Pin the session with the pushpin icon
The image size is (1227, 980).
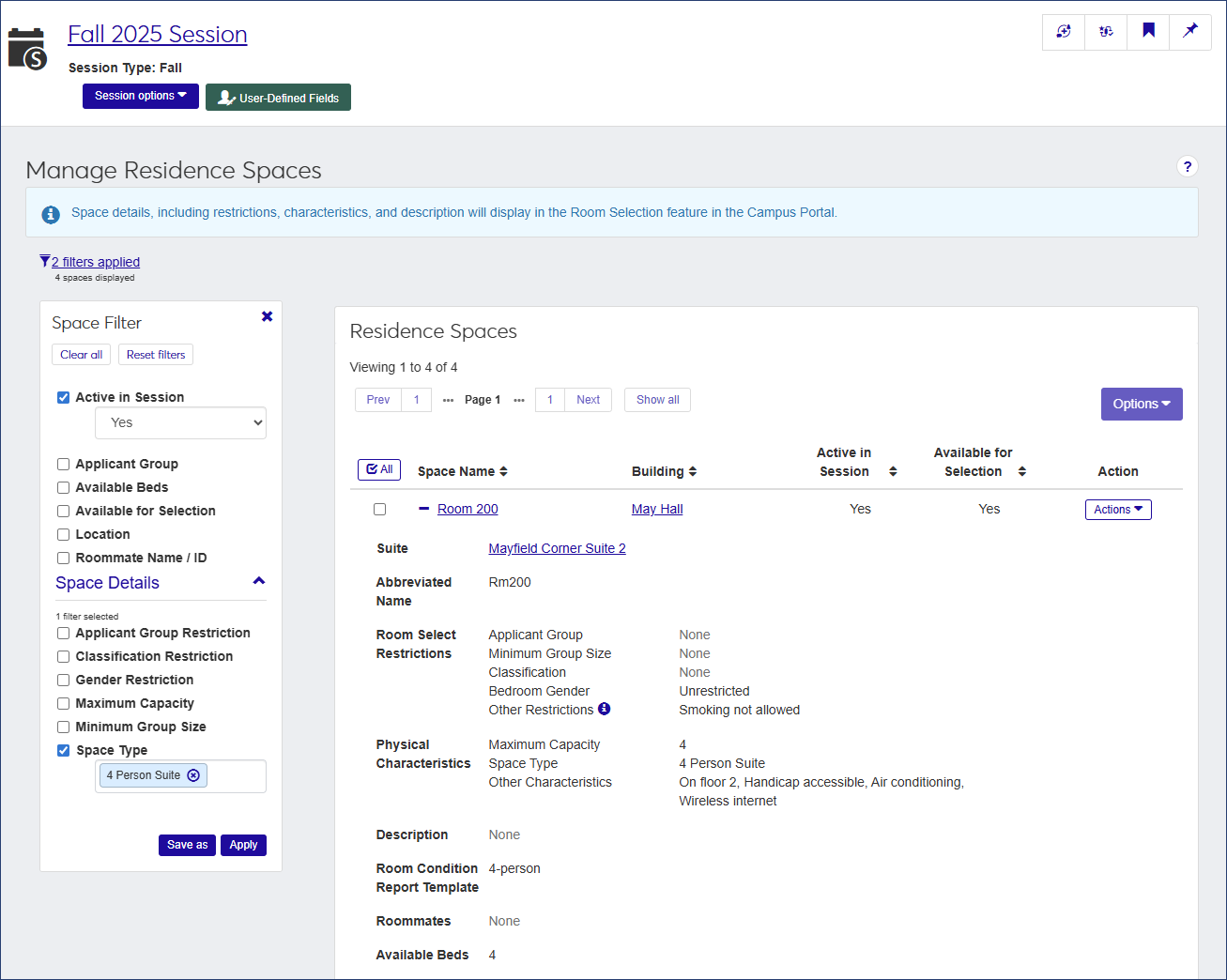pyautogui.click(x=1189, y=31)
